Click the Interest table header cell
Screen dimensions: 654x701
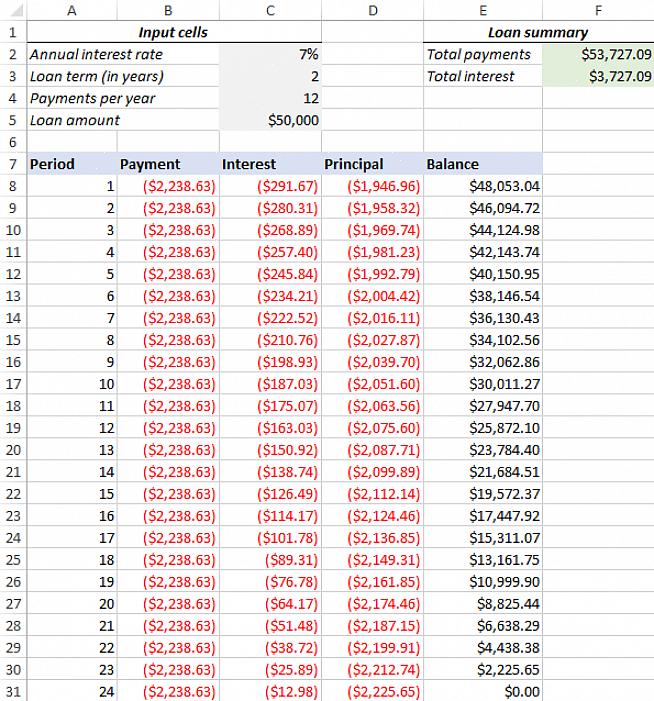point(270,164)
